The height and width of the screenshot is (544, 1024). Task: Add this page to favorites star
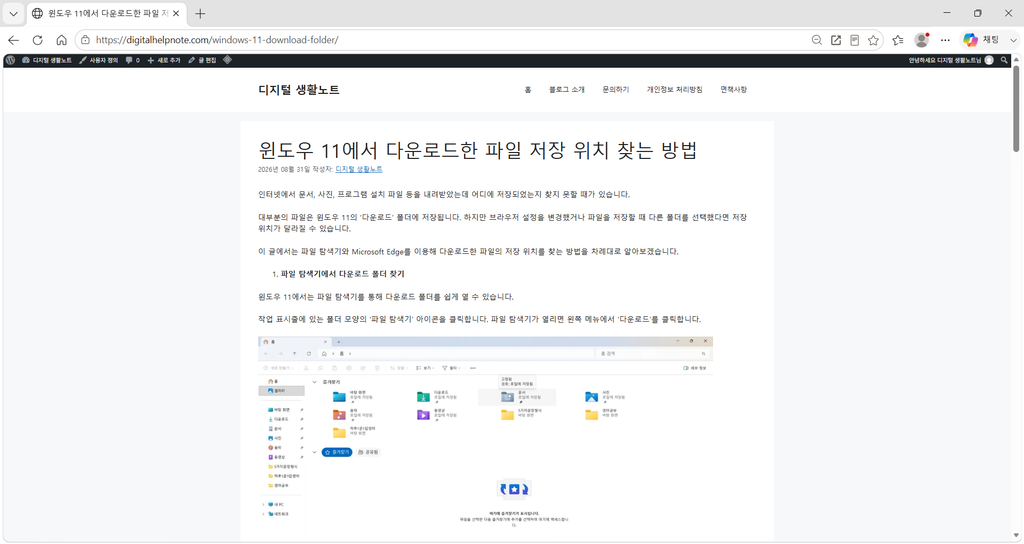[873, 40]
